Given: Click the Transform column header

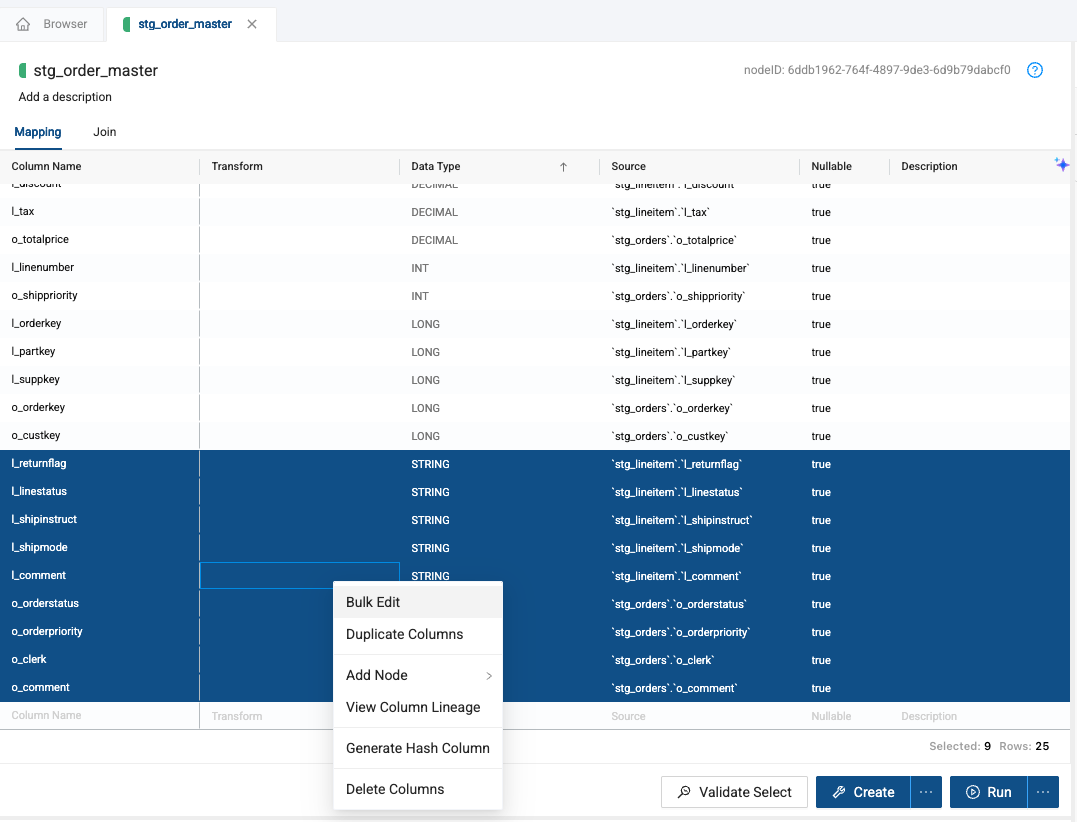Looking at the screenshot, I should click(237, 166).
